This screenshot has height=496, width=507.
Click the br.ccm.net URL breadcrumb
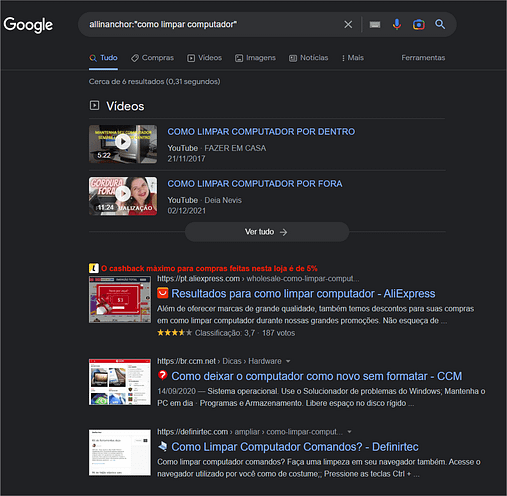219,361
